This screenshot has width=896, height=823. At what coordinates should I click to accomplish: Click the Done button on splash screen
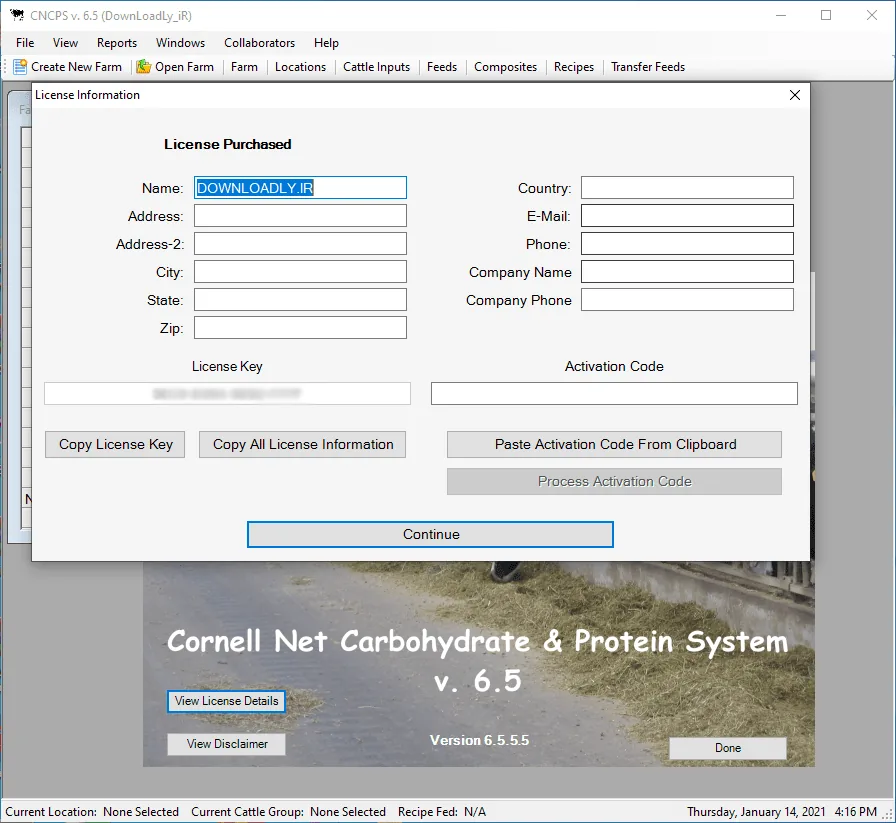tap(728, 748)
